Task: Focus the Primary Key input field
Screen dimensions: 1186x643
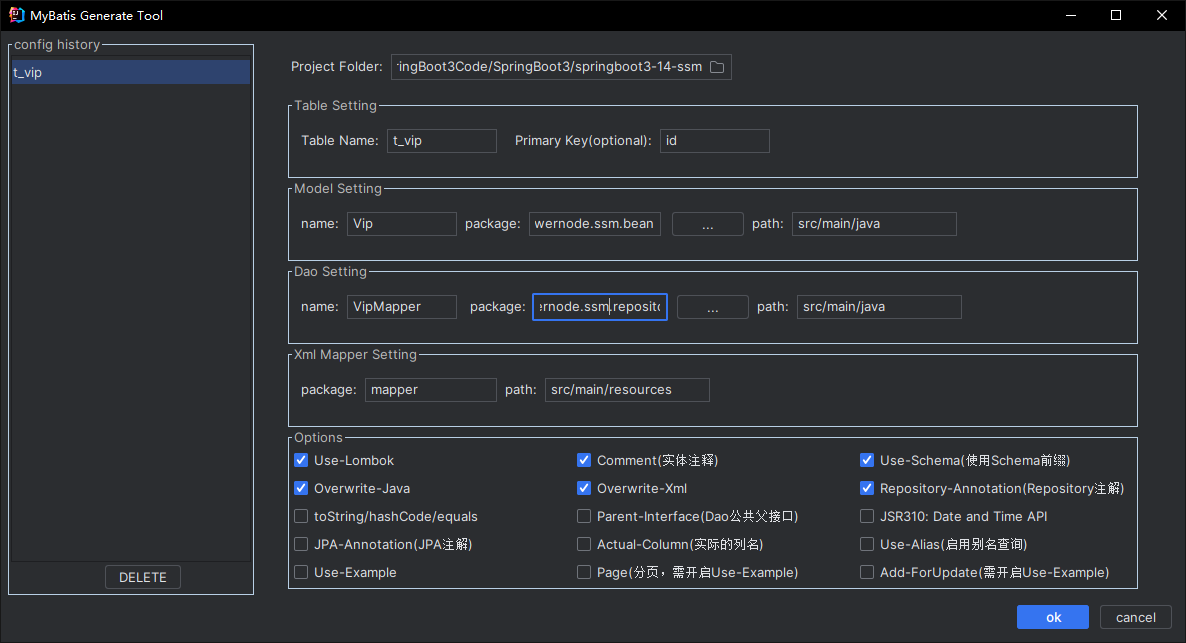Action: click(x=714, y=141)
